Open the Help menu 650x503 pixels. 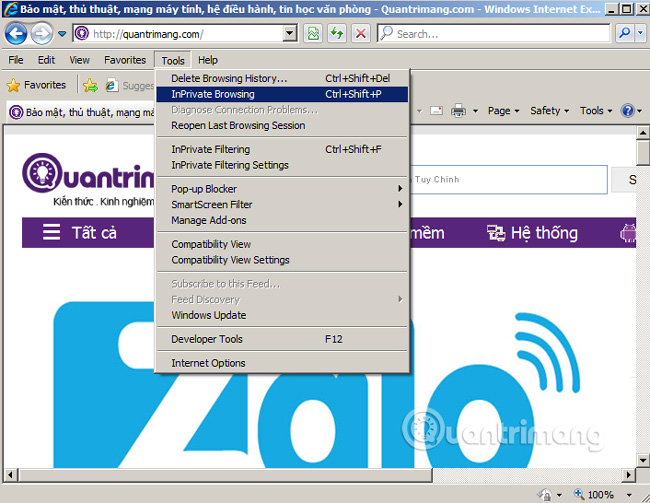point(208,60)
